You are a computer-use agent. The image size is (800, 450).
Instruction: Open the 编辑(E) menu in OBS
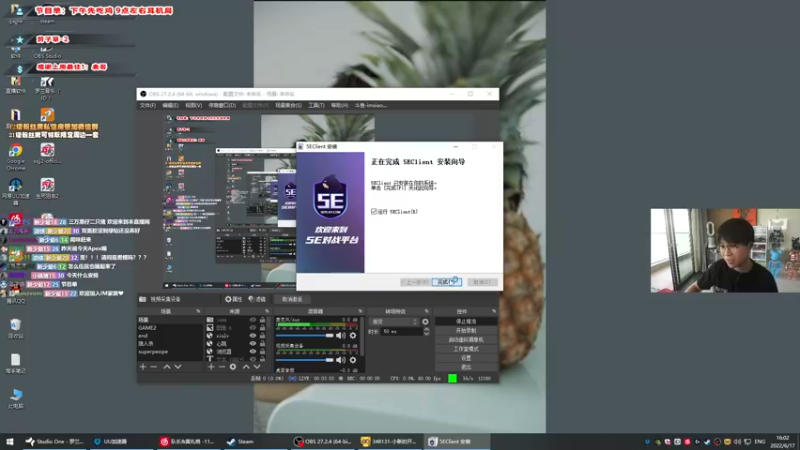tap(170, 106)
